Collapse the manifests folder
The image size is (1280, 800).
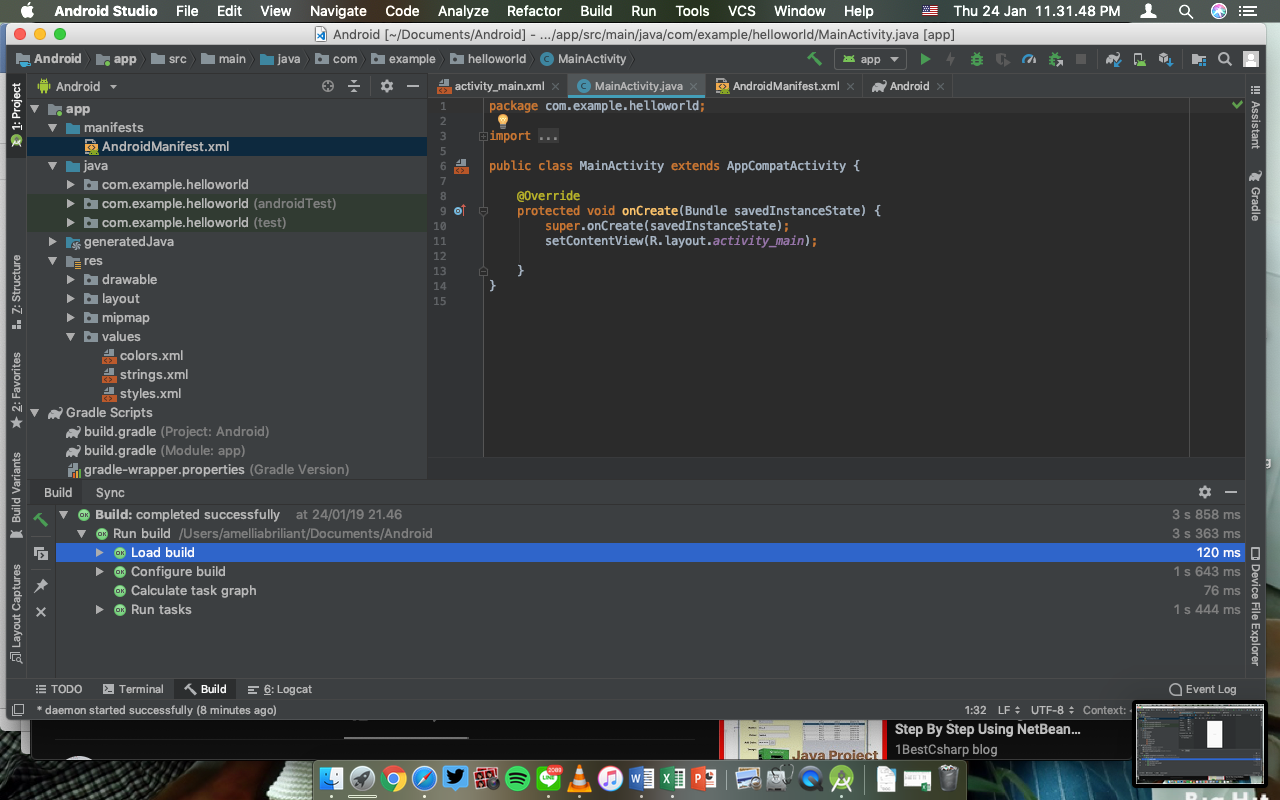[53, 128]
